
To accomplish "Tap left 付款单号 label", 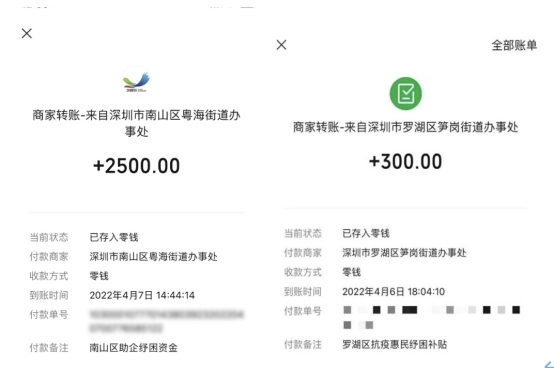I will 49,314.
